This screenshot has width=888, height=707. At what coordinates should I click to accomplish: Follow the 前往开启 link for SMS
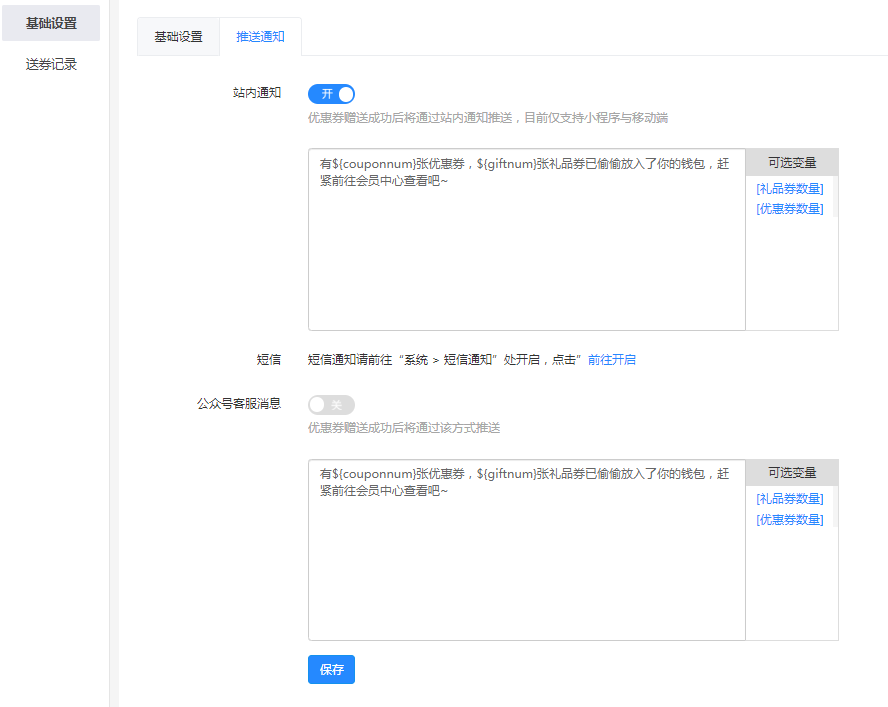point(611,360)
